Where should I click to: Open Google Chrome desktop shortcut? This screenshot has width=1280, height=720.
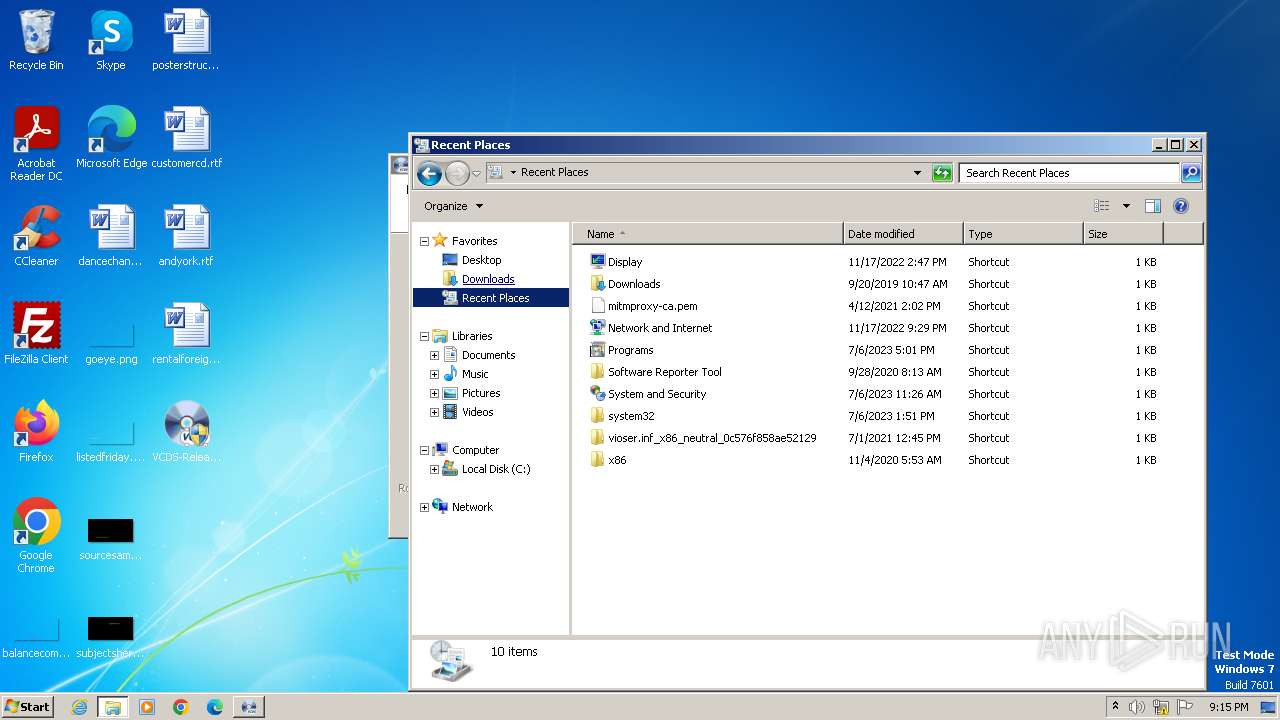pos(36,536)
